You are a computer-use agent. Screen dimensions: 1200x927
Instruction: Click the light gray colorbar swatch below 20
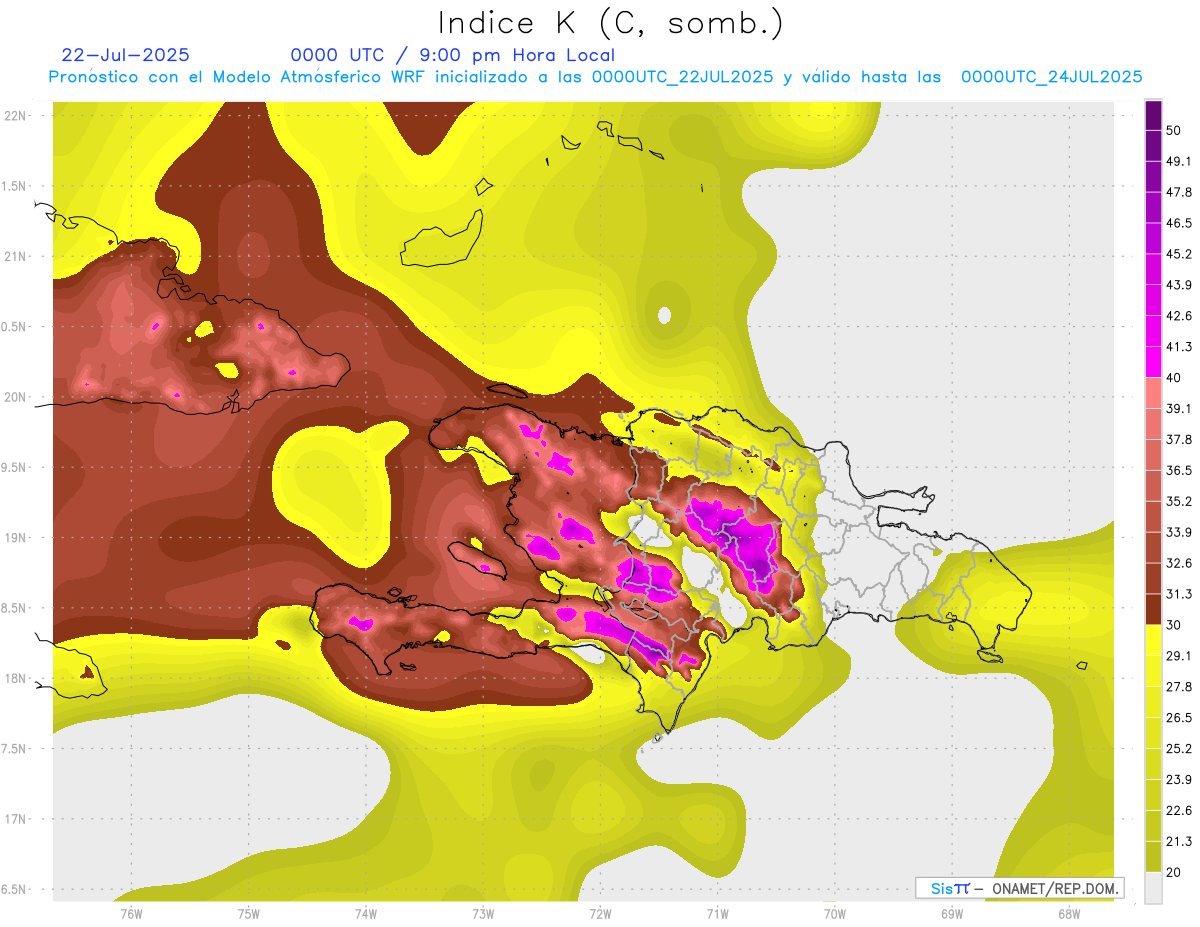point(1153,888)
